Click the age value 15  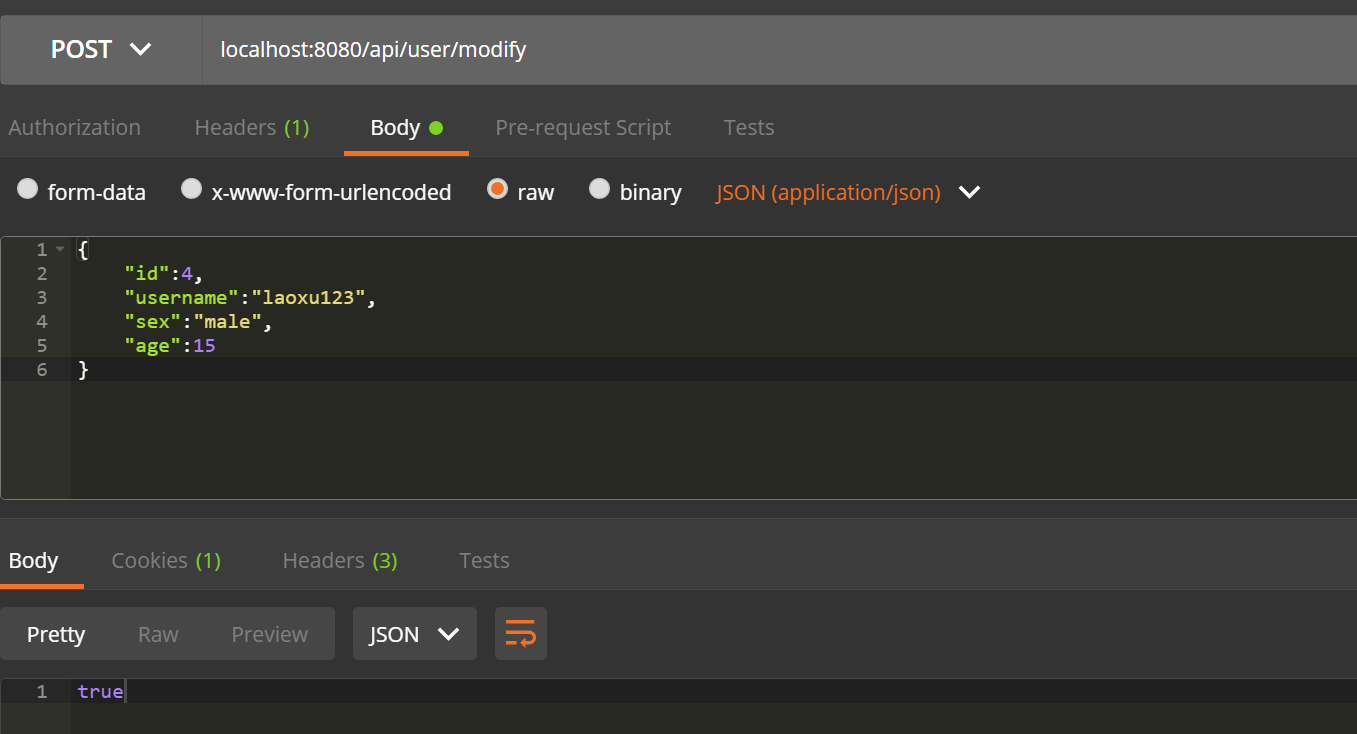tap(205, 346)
